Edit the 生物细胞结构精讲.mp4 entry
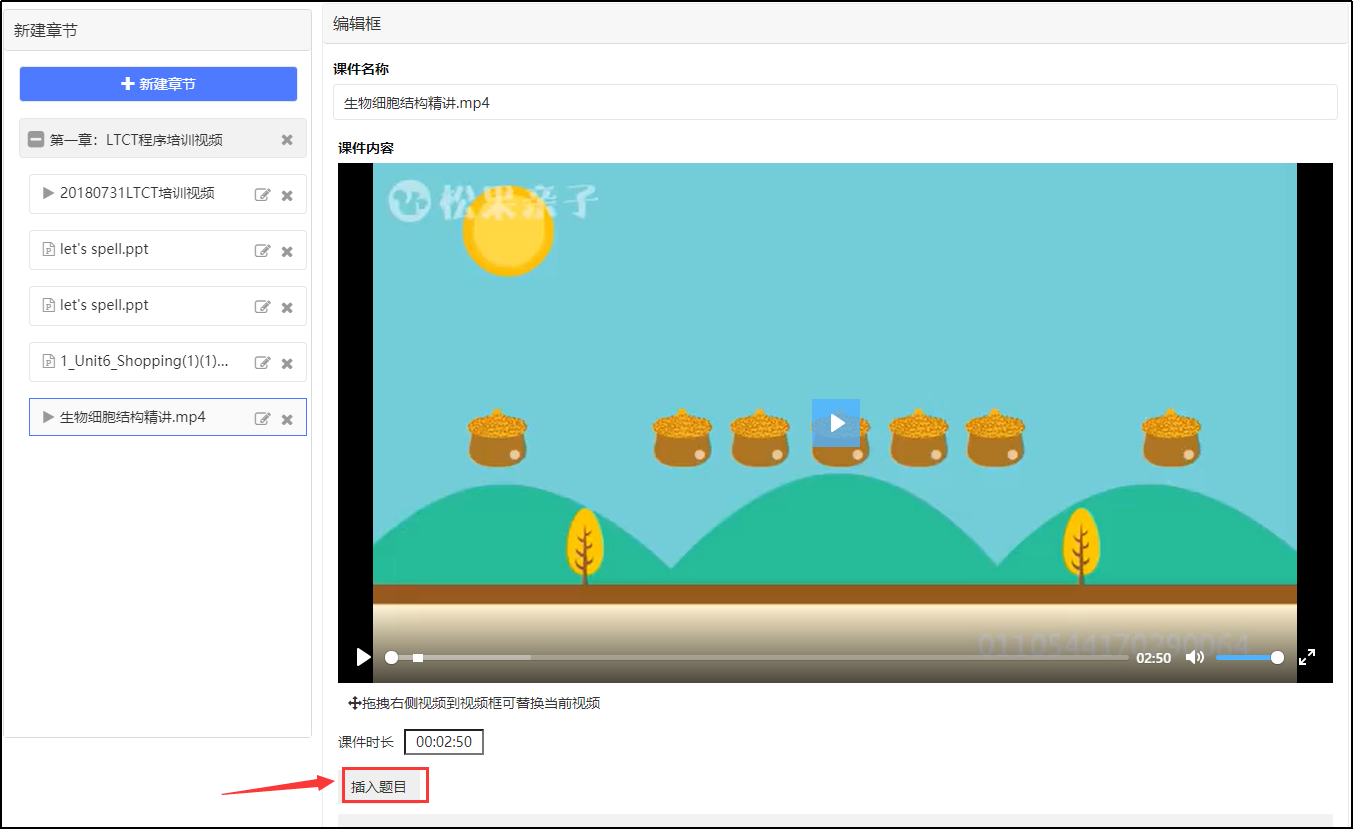Viewport: 1356px width, 831px height. pyautogui.click(x=262, y=419)
